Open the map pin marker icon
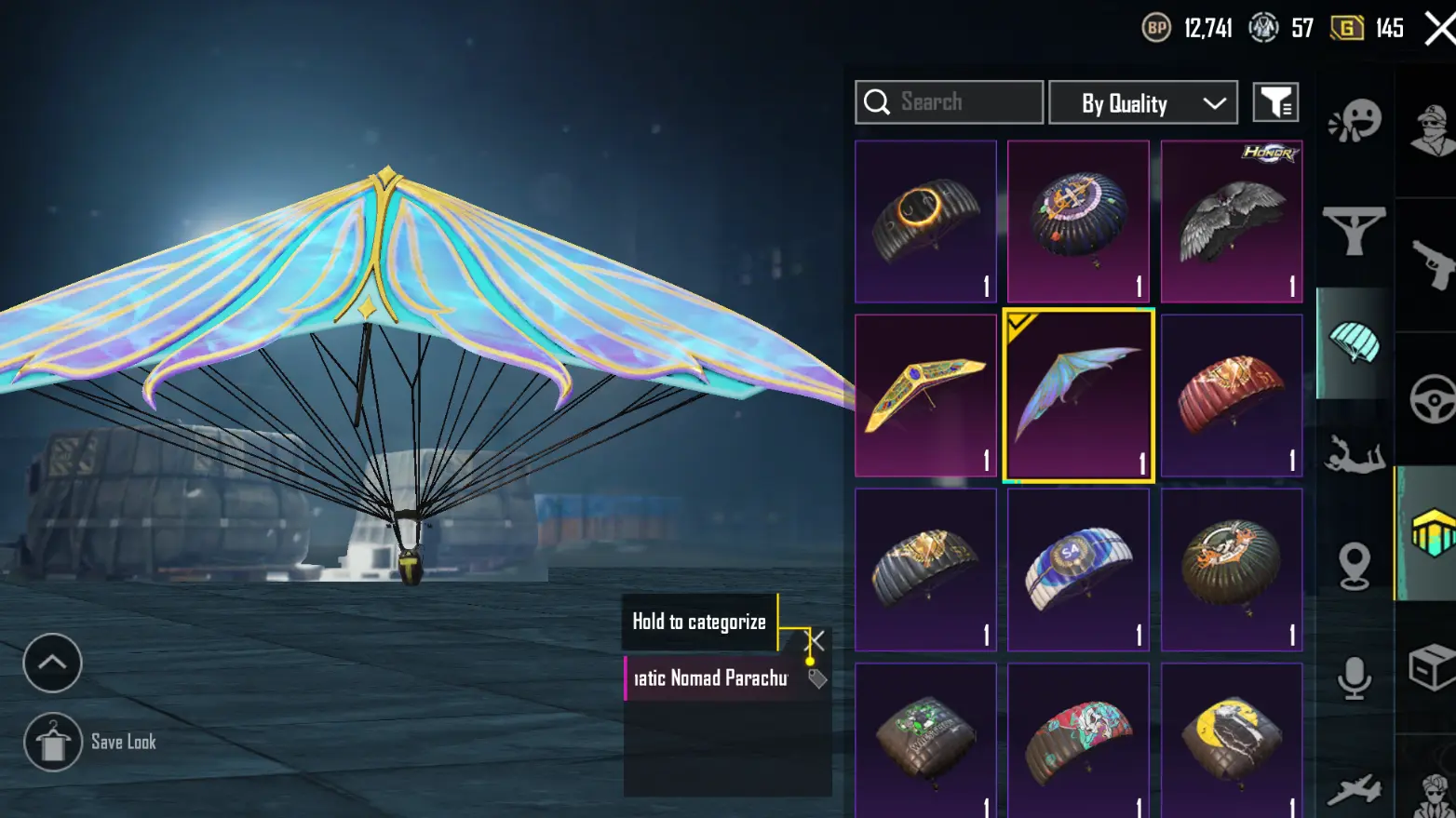This screenshot has width=1456, height=818. [x=1355, y=566]
